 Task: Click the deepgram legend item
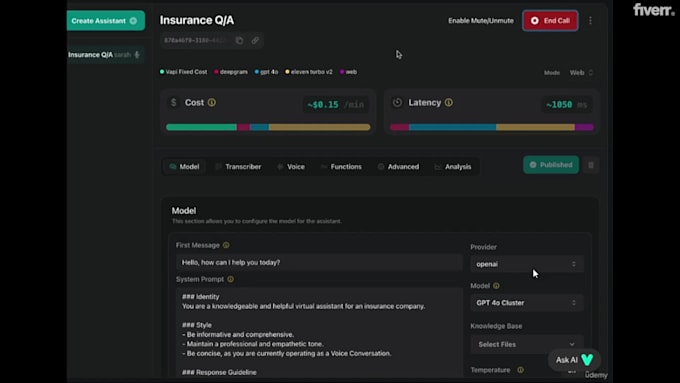click(231, 72)
